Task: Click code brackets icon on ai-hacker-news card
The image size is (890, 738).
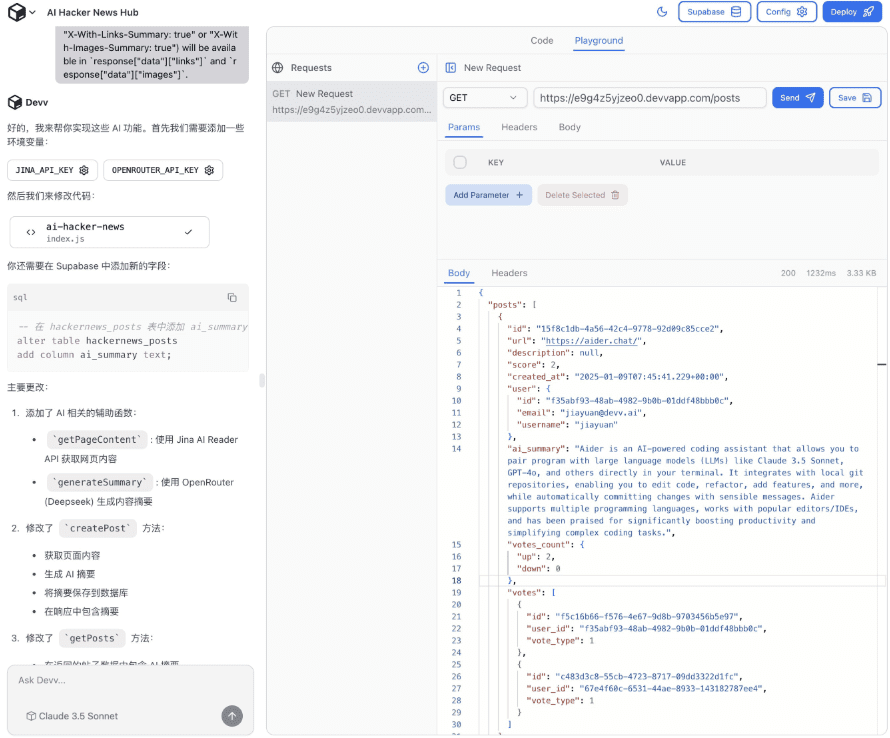Action: (31, 232)
